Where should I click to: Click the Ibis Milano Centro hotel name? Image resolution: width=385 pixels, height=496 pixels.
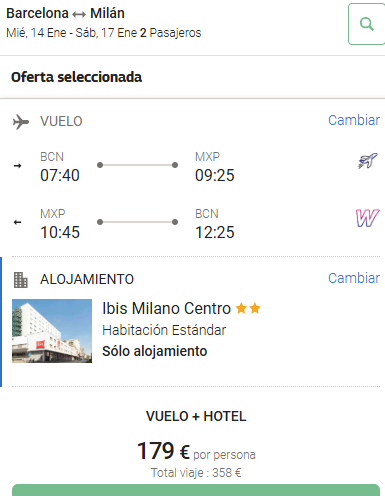[x=166, y=308]
